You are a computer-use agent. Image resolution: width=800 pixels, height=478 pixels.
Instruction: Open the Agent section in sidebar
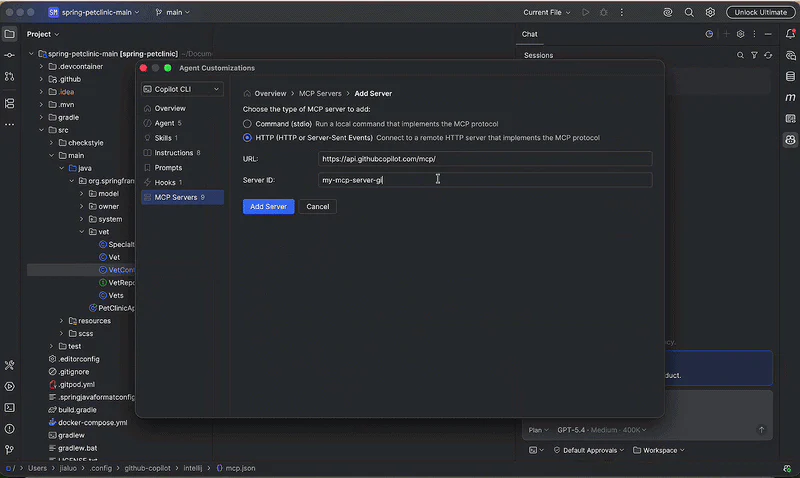(x=182, y=123)
